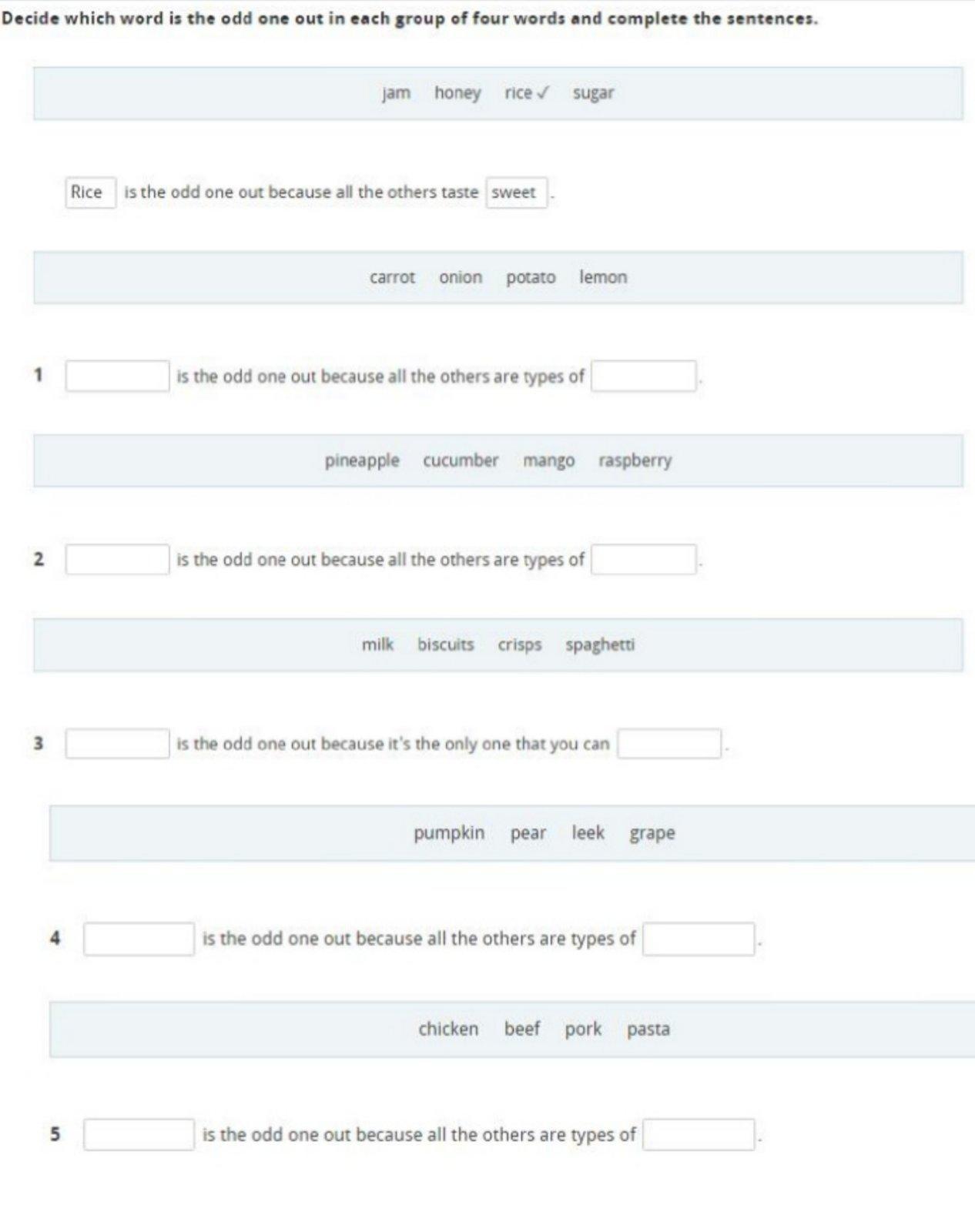Screen dimensions: 975x1232
Task: Click the 'that you can' blank in sentence 3
Action: [x=669, y=743]
